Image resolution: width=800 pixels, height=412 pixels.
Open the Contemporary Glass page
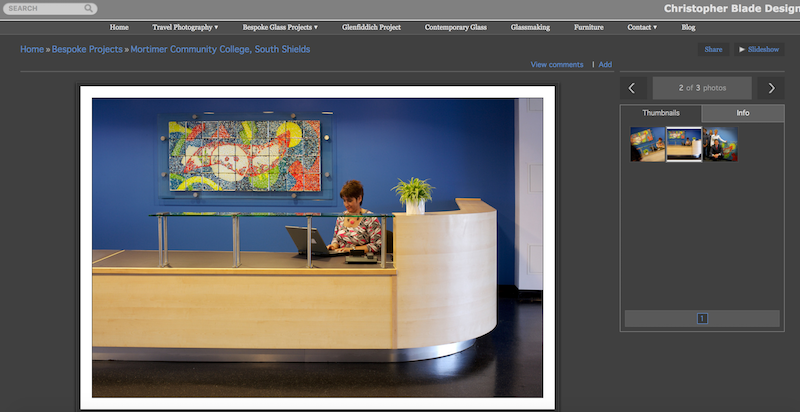(454, 27)
